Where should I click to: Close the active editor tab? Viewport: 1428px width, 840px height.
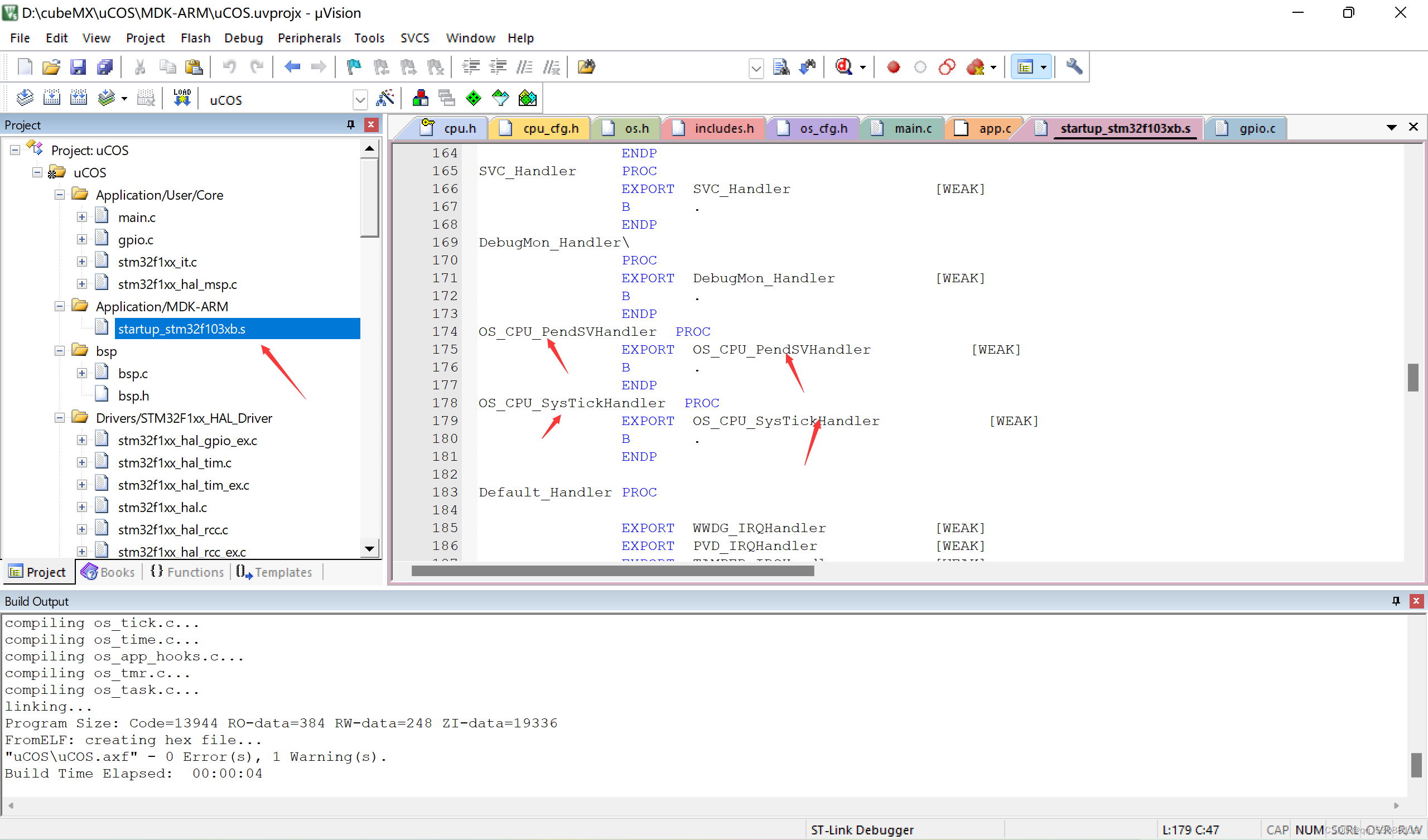coord(1413,127)
